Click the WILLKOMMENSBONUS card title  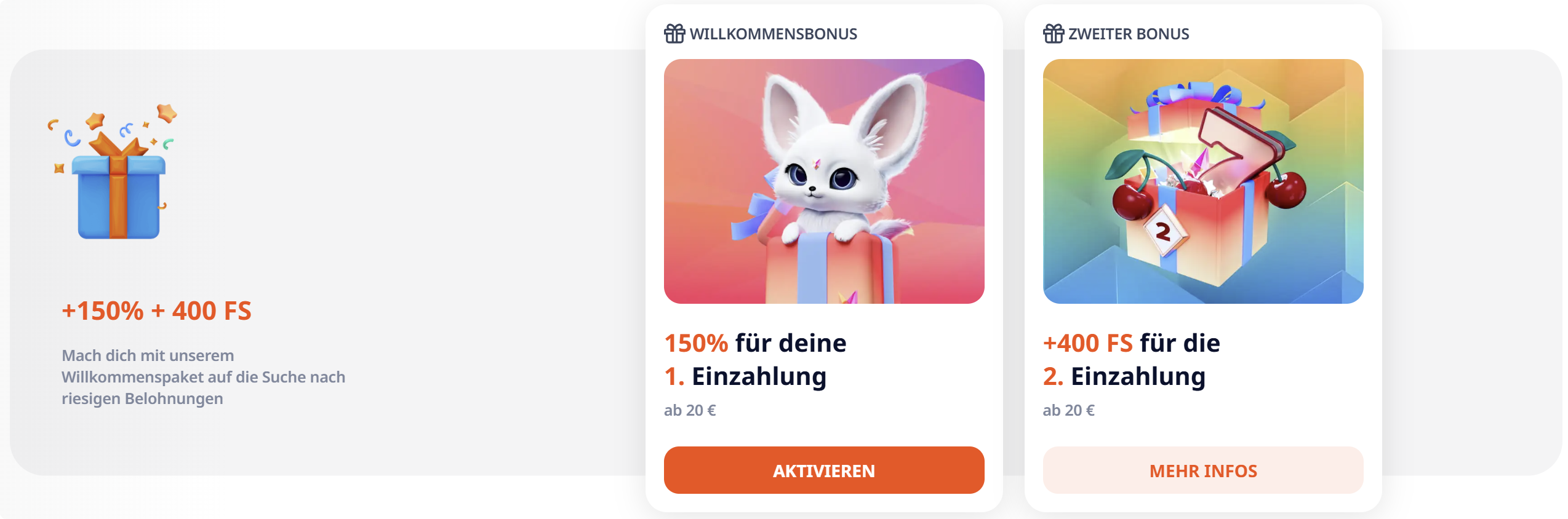(x=774, y=34)
